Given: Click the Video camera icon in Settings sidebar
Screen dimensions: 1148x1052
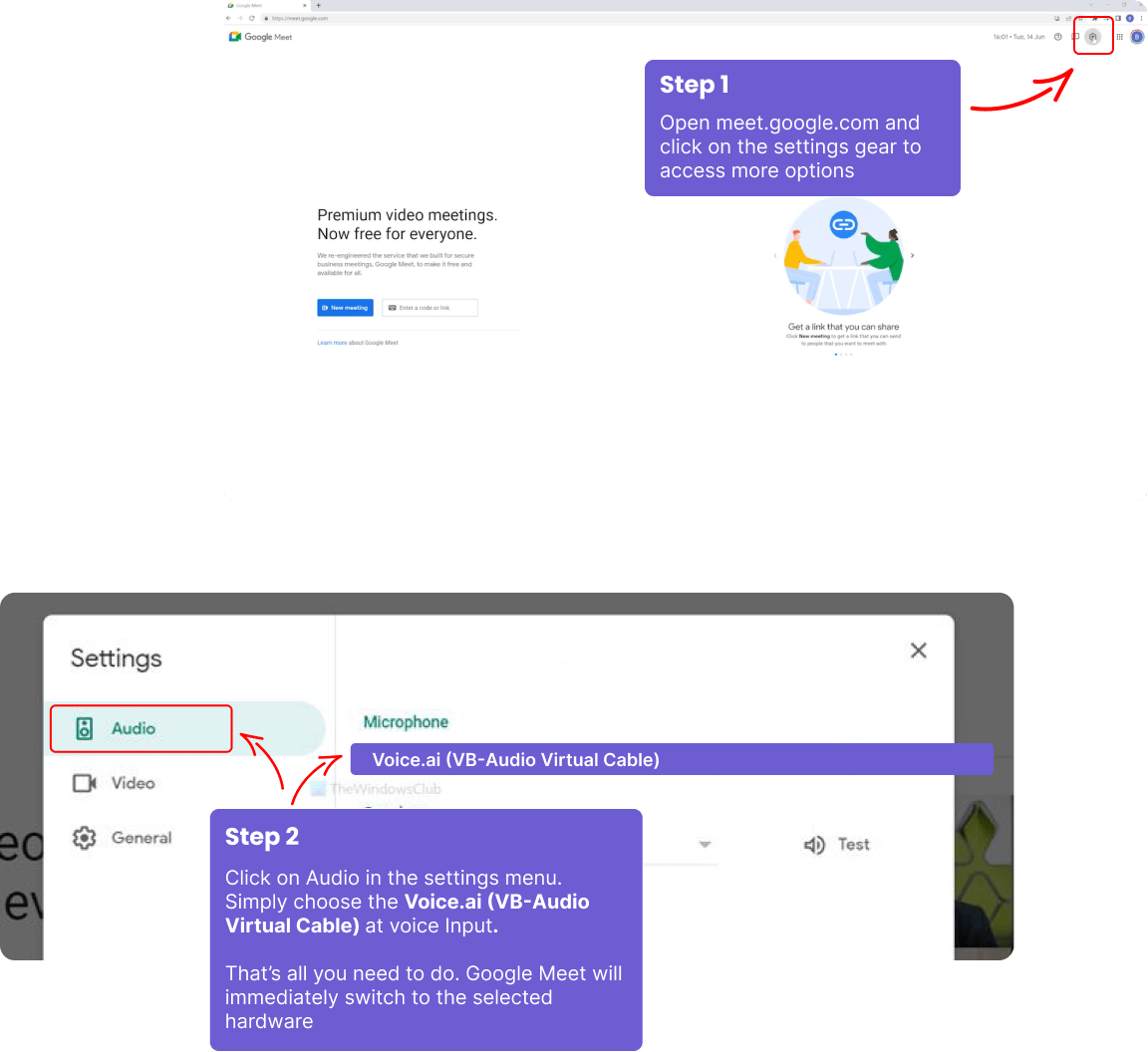Looking at the screenshot, I should (x=85, y=783).
